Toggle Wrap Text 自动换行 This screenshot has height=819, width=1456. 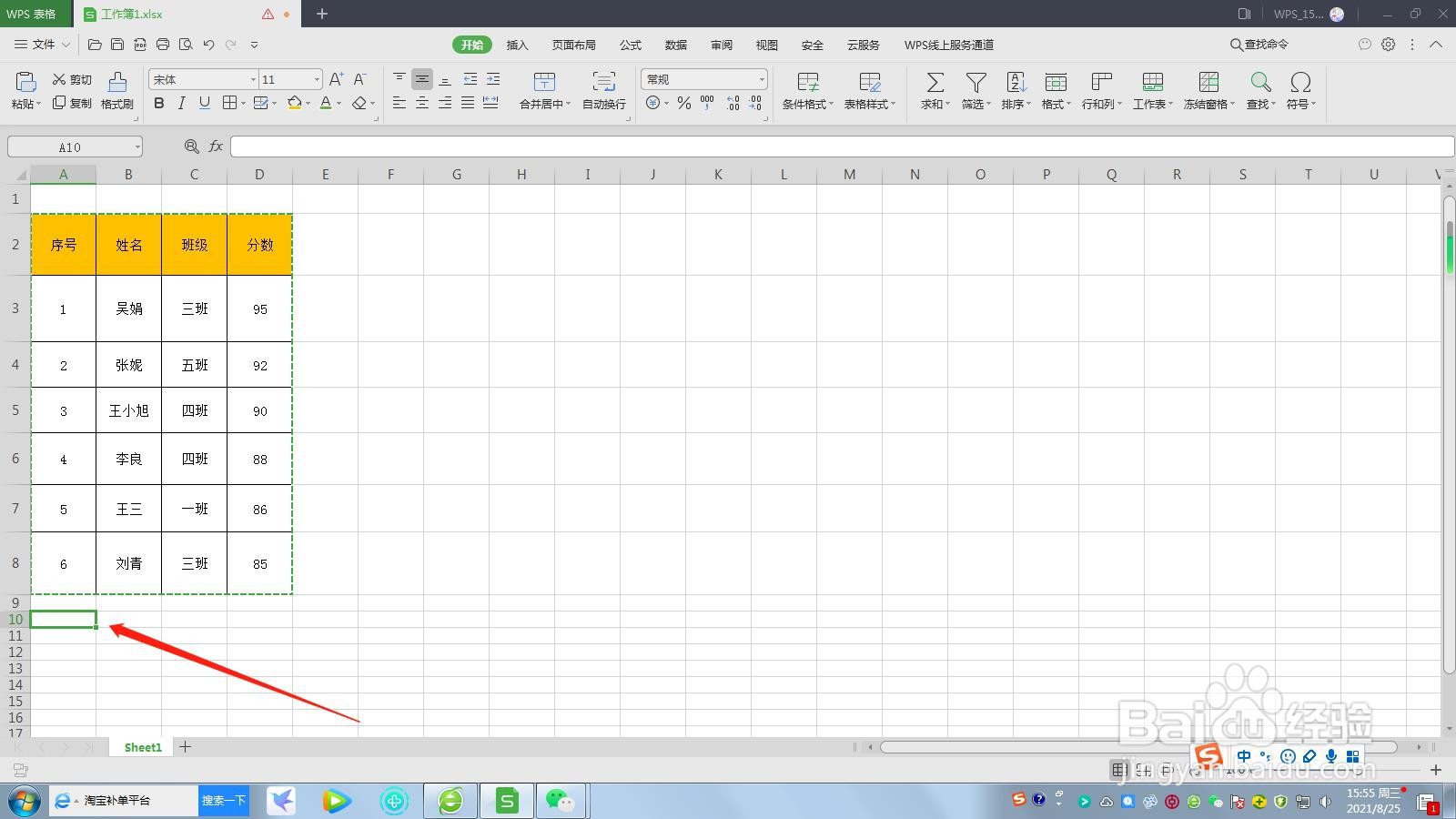click(x=604, y=91)
